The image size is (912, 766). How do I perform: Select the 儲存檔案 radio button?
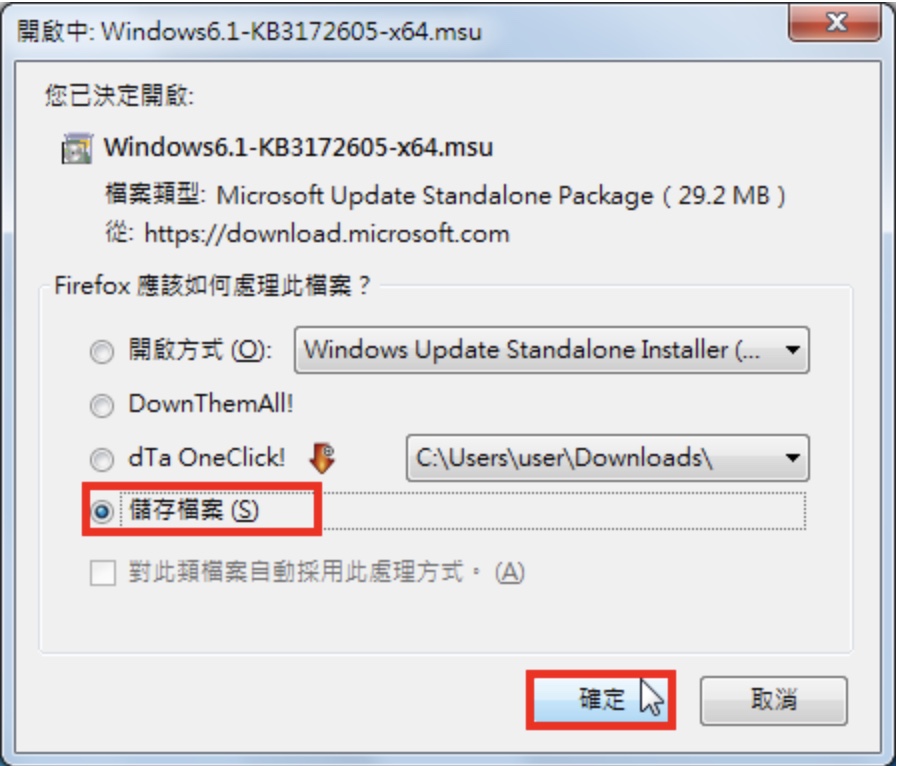tap(102, 511)
